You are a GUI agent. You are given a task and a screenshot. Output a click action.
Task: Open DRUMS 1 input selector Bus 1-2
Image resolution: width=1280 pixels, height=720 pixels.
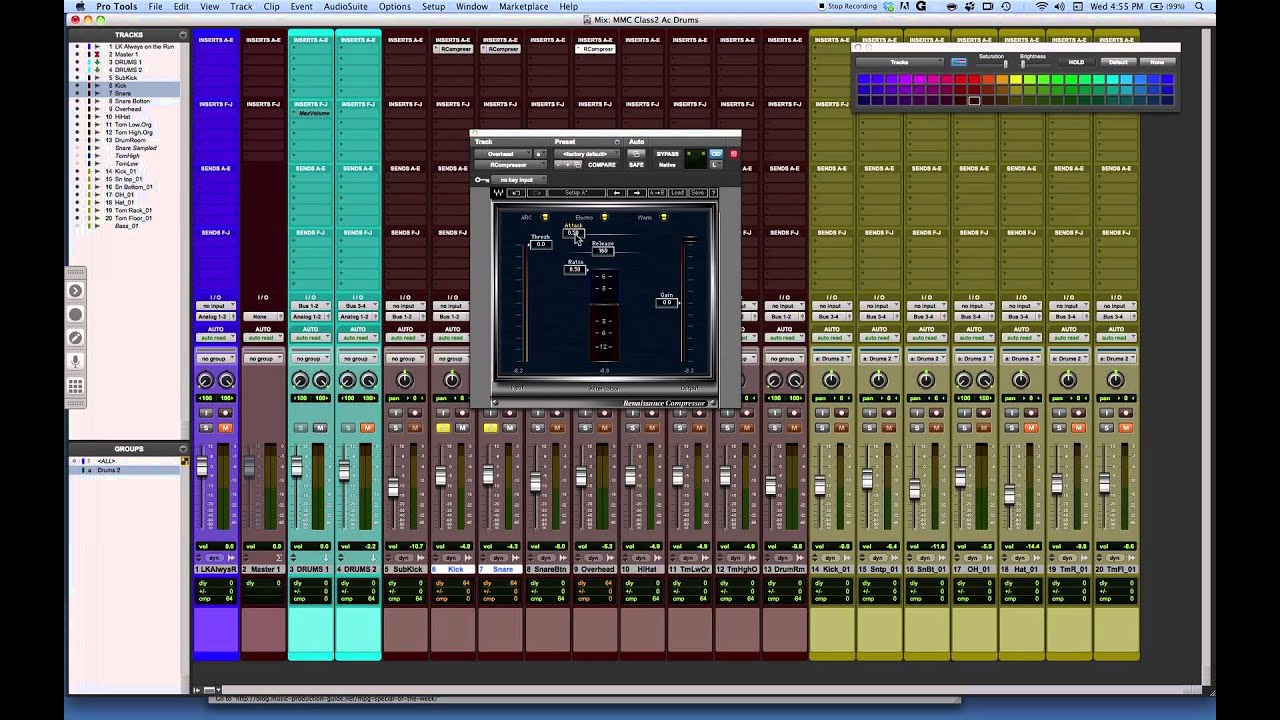(310, 306)
